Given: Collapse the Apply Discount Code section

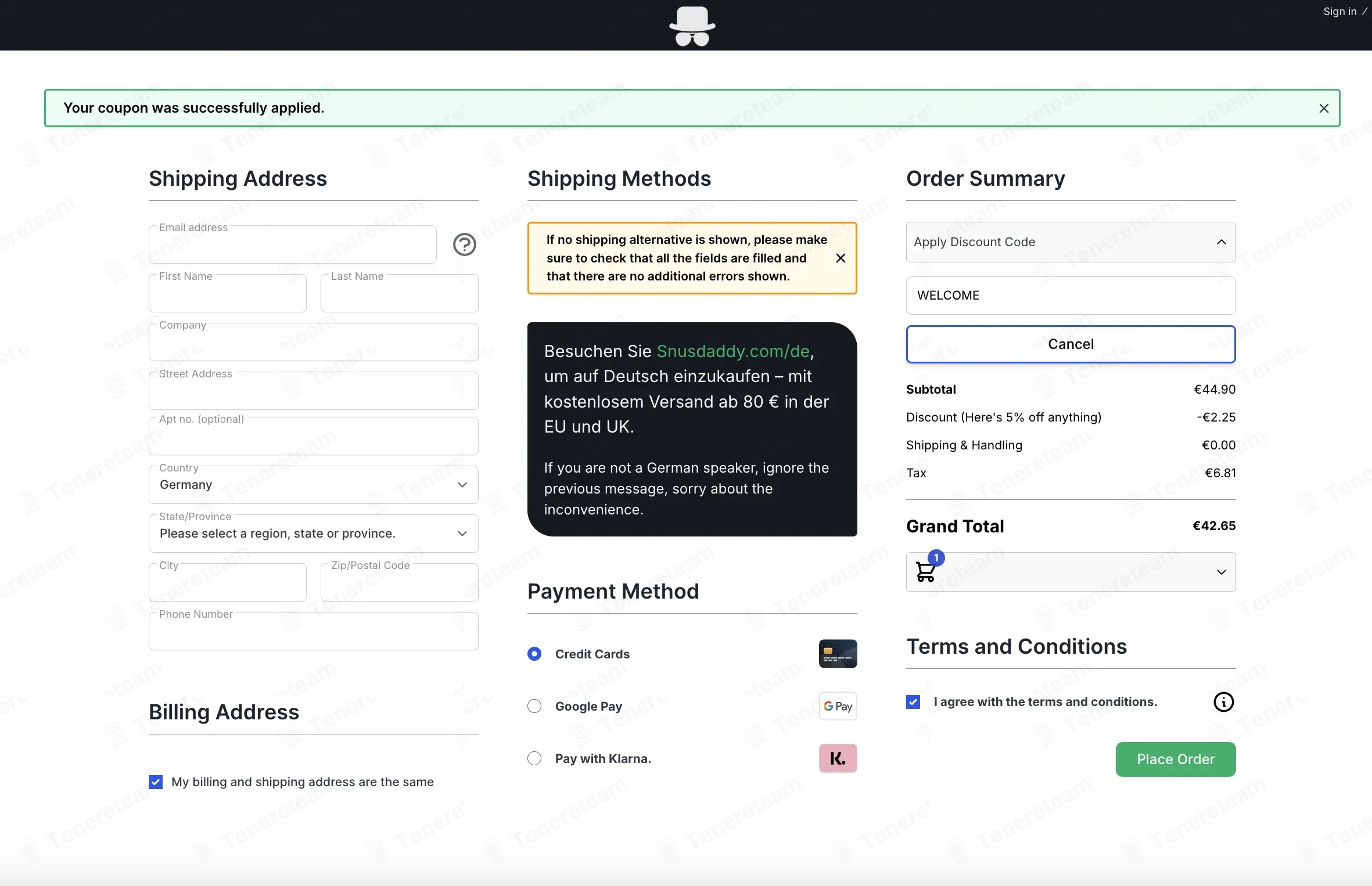Looking at the screenshot, I should (1071, 242).
